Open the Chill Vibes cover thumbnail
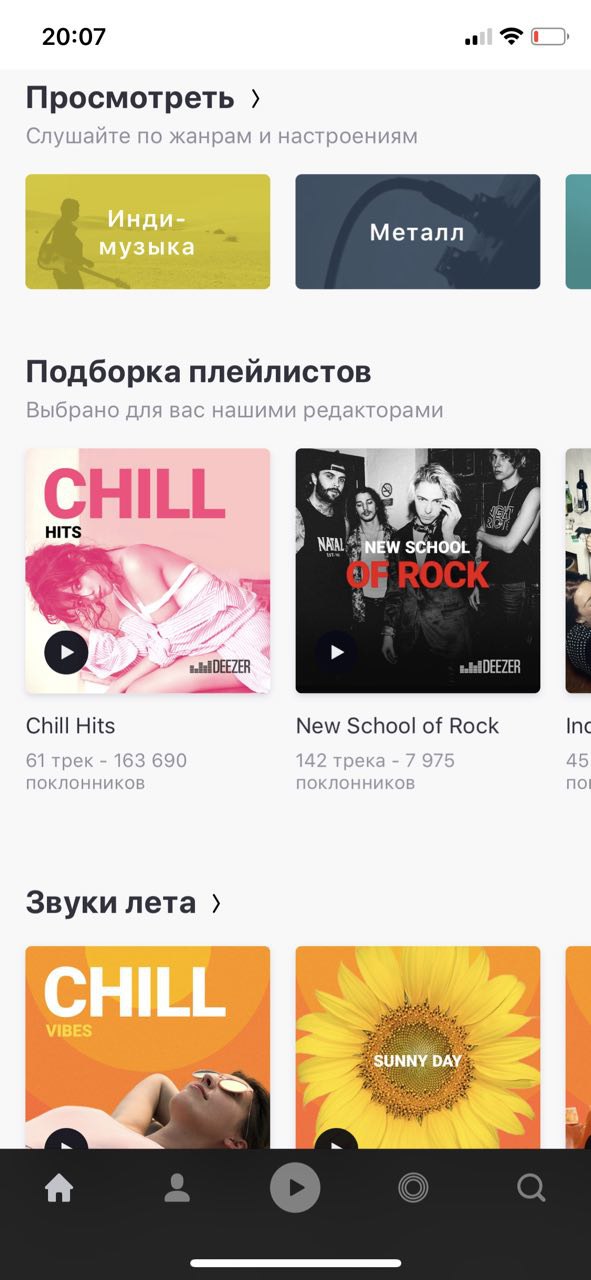Viewport: 591px width, 1280px height. pyautogui.click(x=147, y=1047)
